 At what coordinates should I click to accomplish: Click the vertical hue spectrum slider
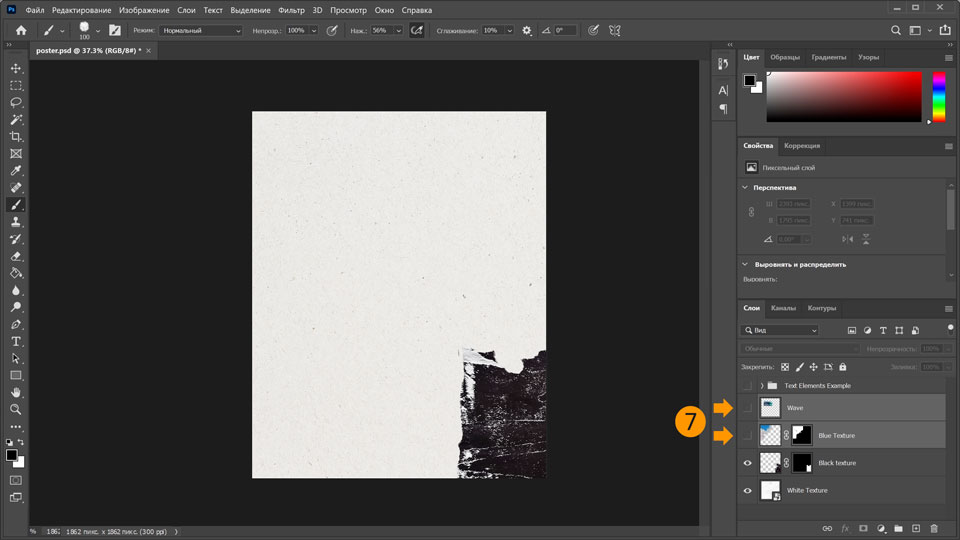939,96
